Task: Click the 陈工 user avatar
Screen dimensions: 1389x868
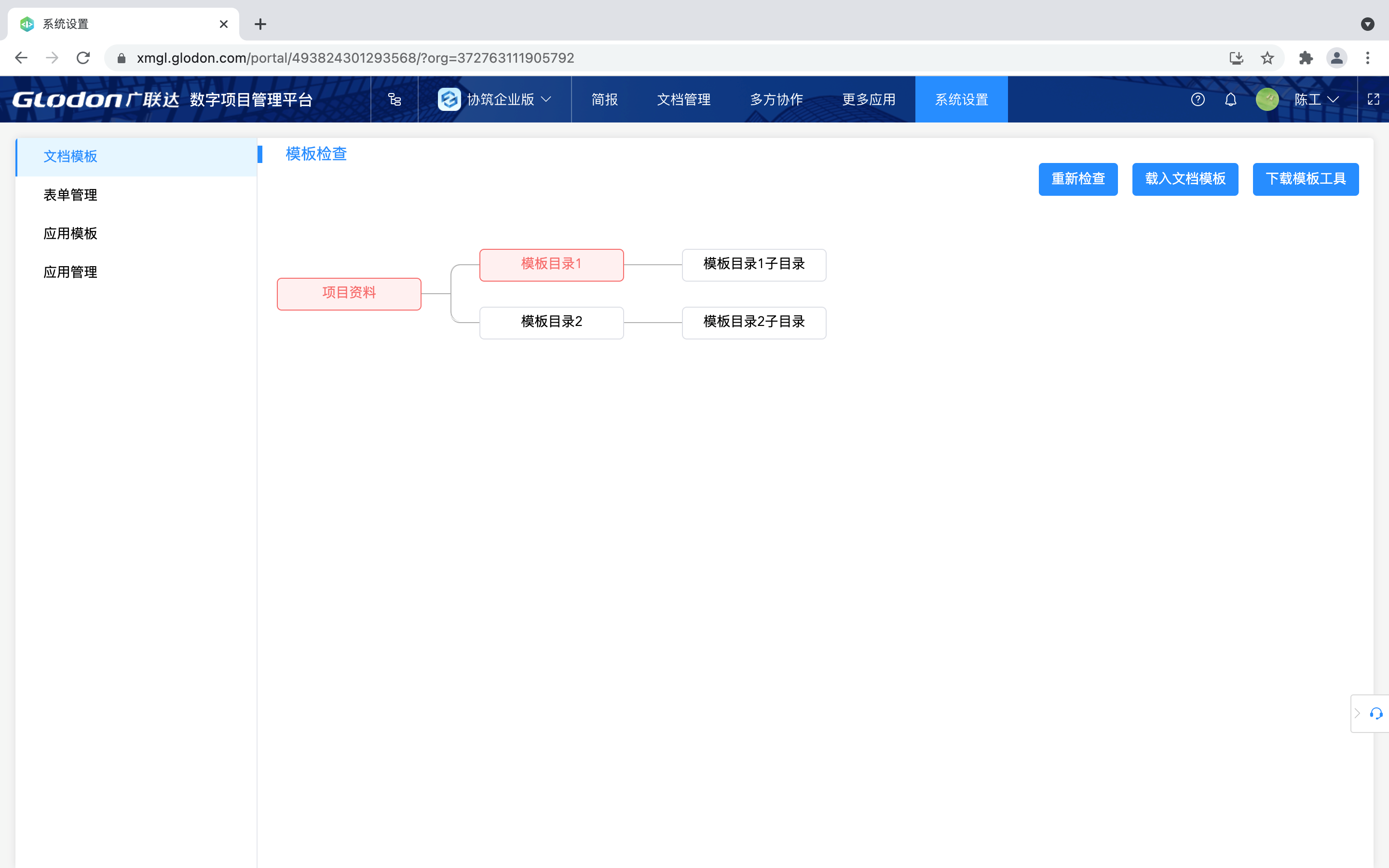Action: pos(1268,99)
